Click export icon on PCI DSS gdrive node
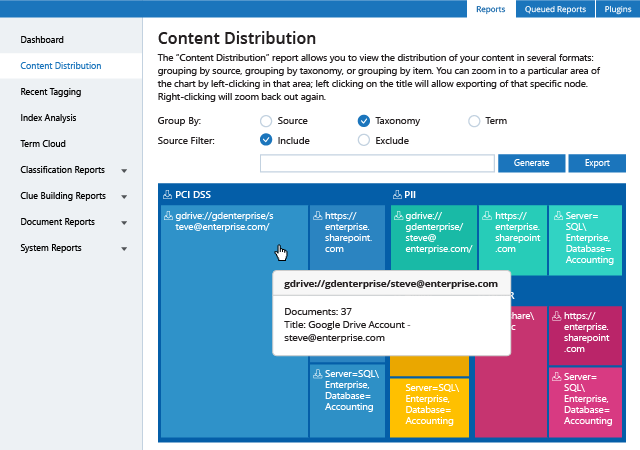Screen dimensions: 640x450 click(168, 216)
